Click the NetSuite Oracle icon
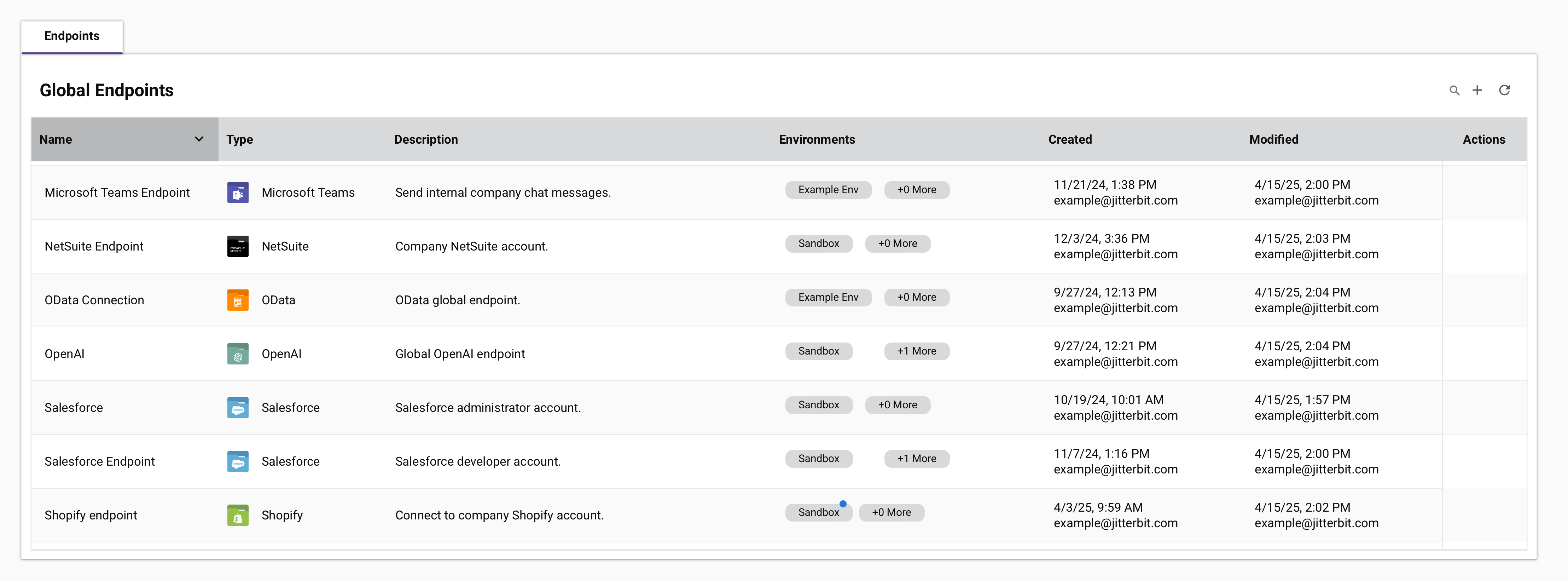Viewport: 1568px width, 581px height. tap(237, 246)
